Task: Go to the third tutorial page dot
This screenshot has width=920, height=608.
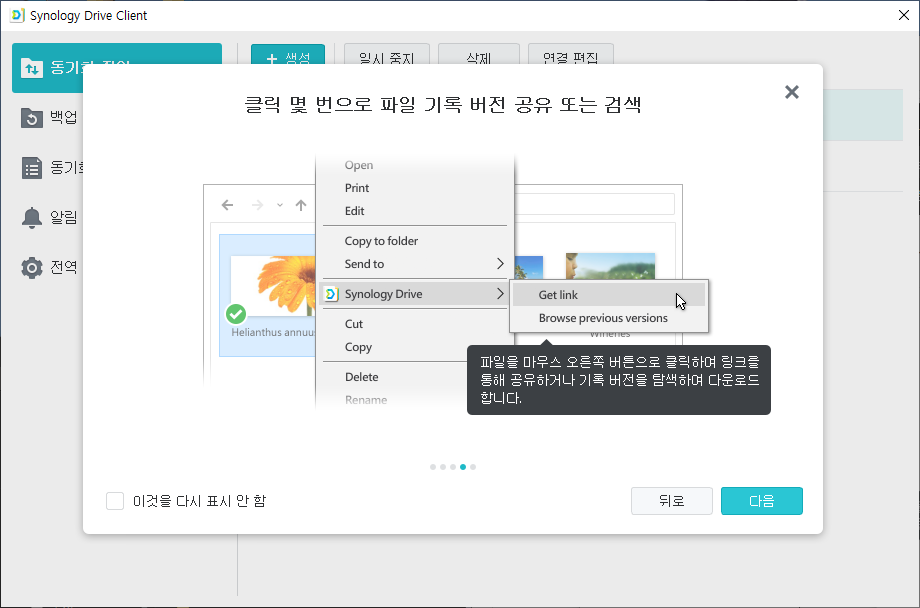Action: [x=453, y=467]
